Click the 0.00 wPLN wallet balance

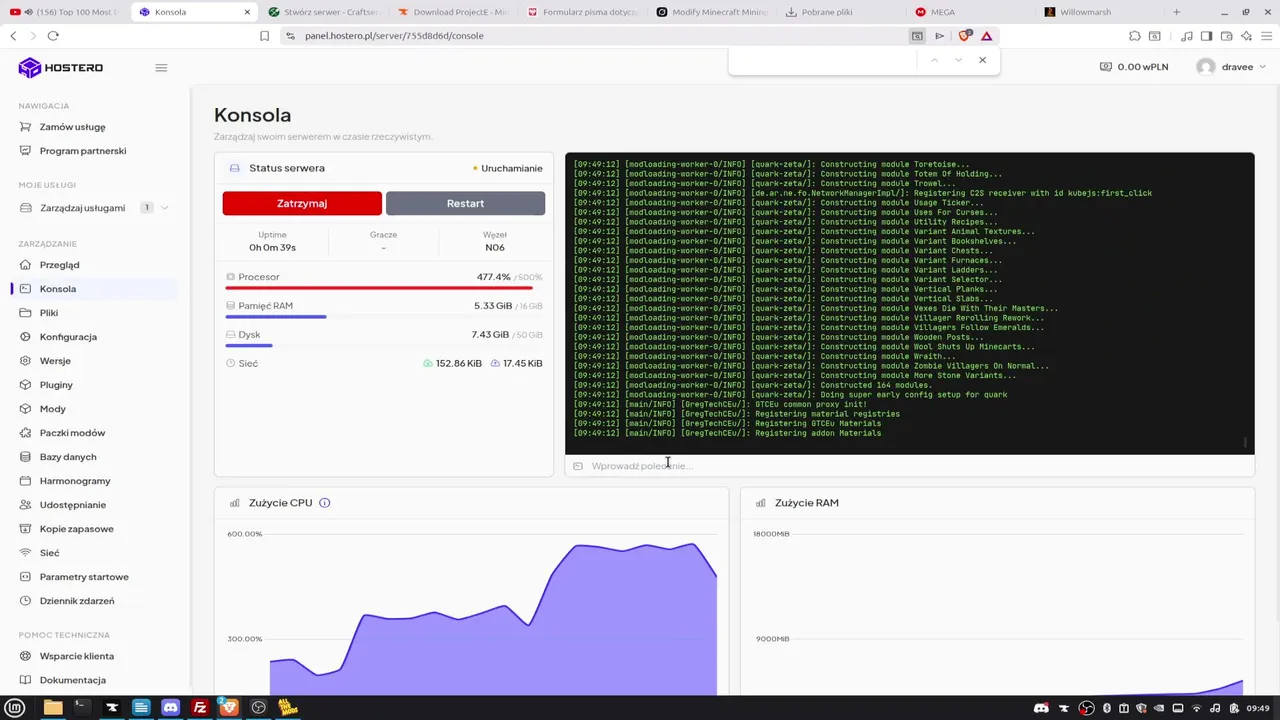[1133, 67]
